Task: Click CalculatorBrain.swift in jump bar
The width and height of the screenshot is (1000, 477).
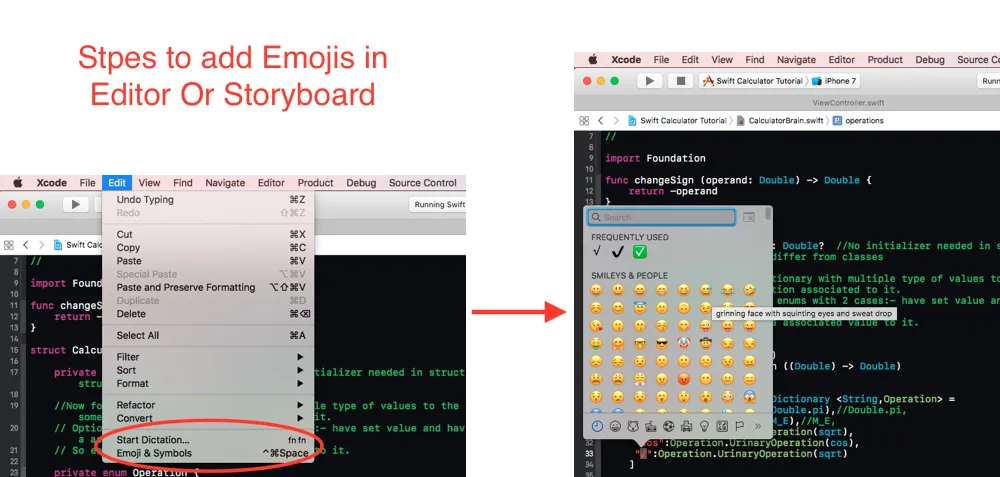Action: click(x=780, y=121)
